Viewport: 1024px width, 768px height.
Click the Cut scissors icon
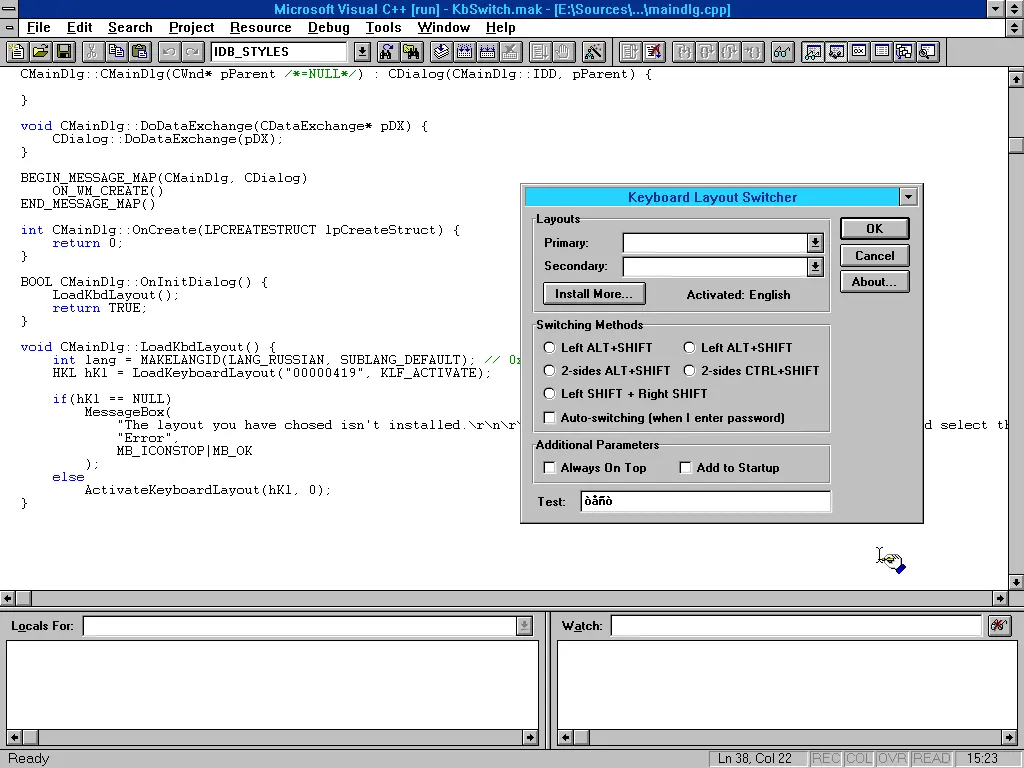[x=93, y=52]
